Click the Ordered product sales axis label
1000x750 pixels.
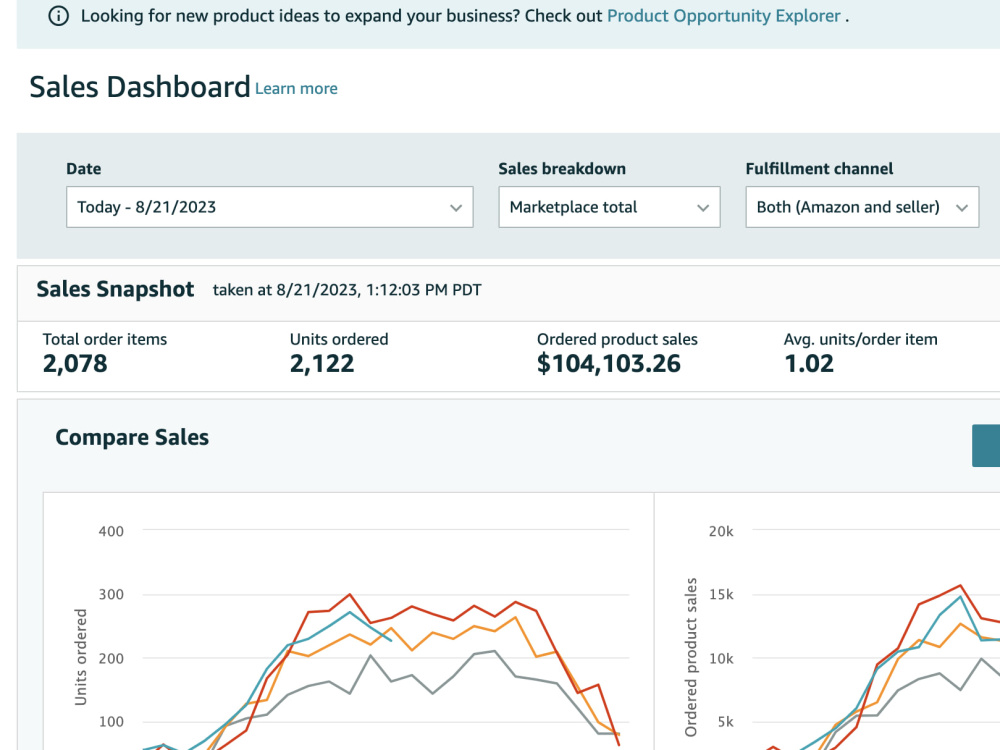pyautogui.click(x=691, y=657)
